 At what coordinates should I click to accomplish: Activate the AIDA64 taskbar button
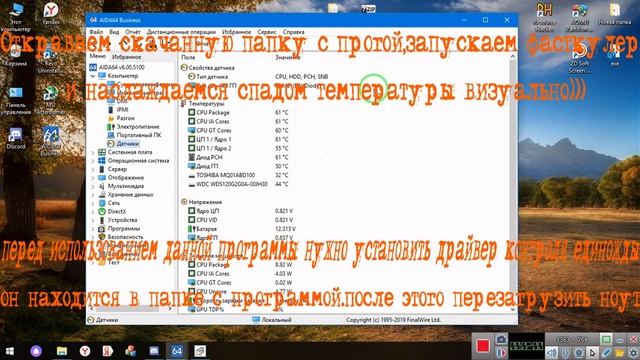point(177,351)
